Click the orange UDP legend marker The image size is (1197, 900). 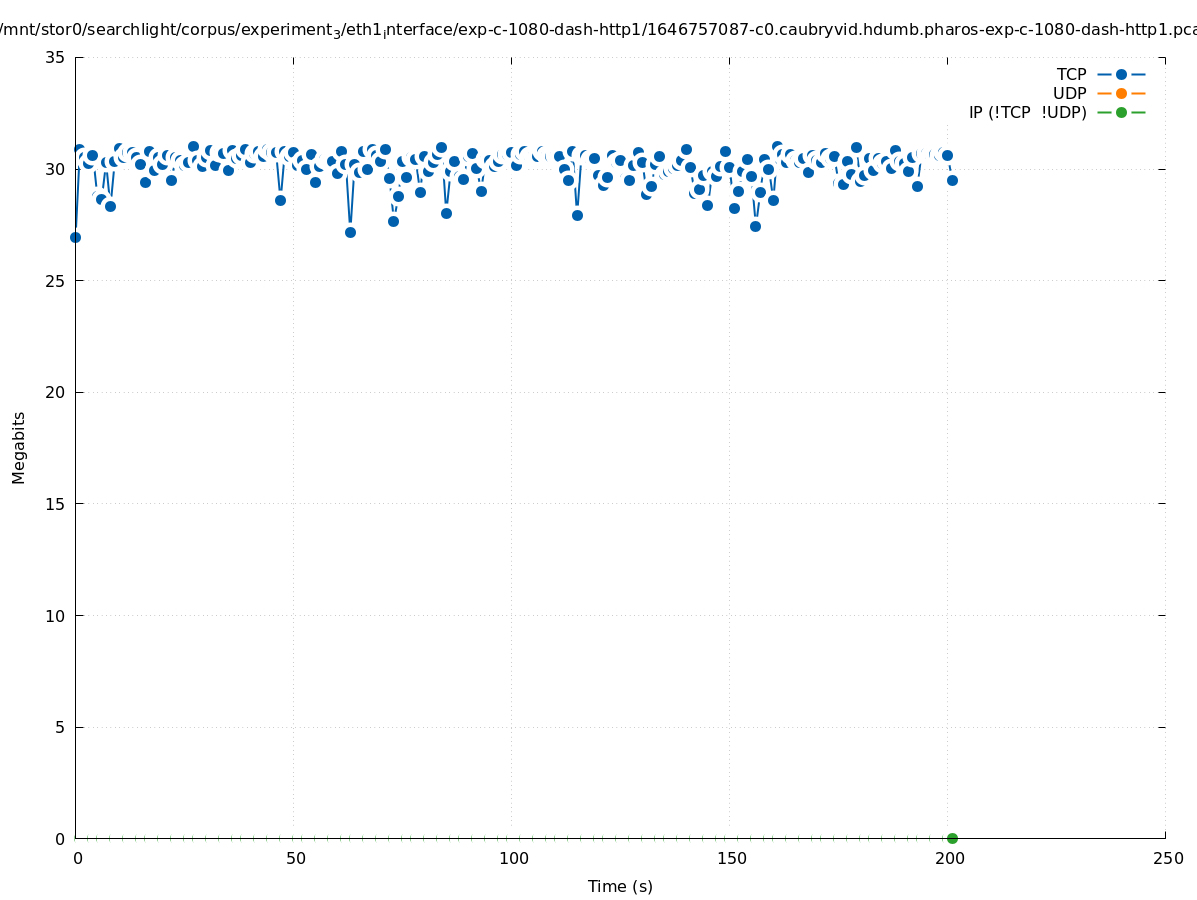[1121, 93]
